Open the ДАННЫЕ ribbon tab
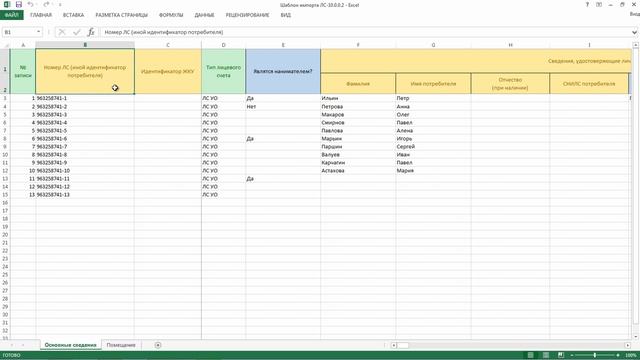This screenshot has width=640, height=360. click(204, 15)
